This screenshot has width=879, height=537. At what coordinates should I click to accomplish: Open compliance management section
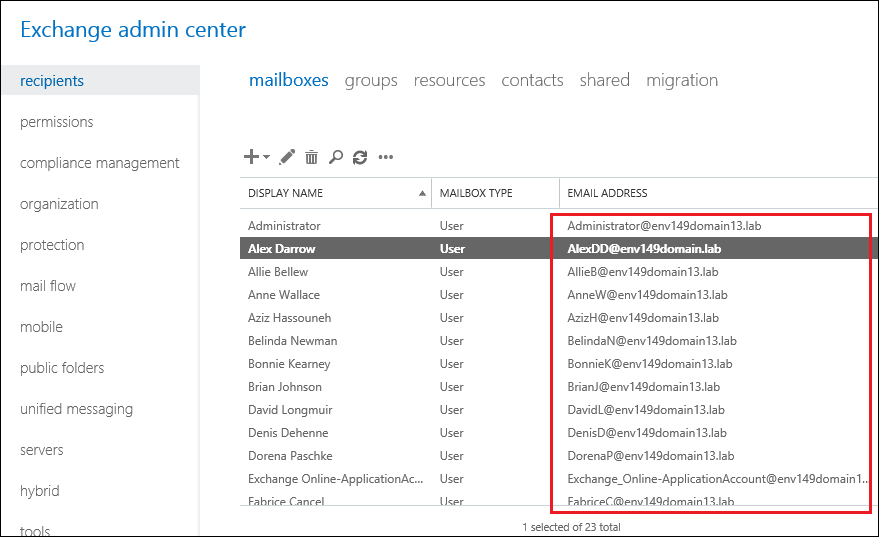[x=100, y=163]
